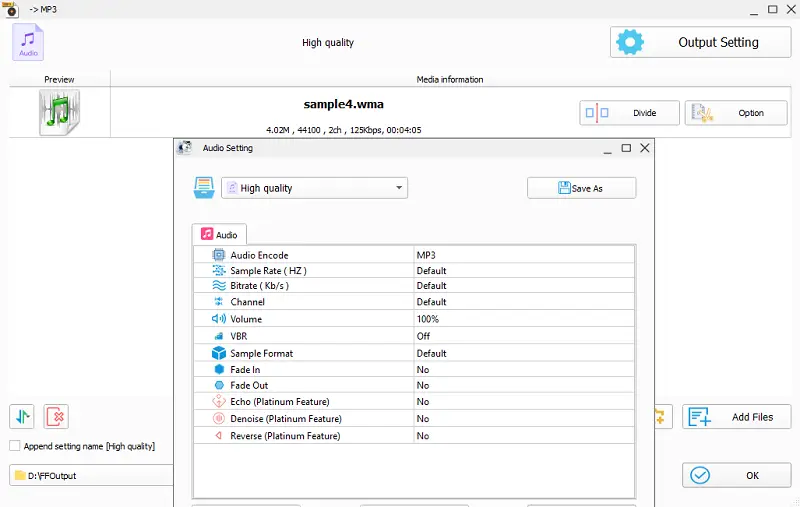Image resolution: width=800 pixels, height=507 pixels.
Task: Click the Option scissors film icon
Action: (x=702, y=113)
